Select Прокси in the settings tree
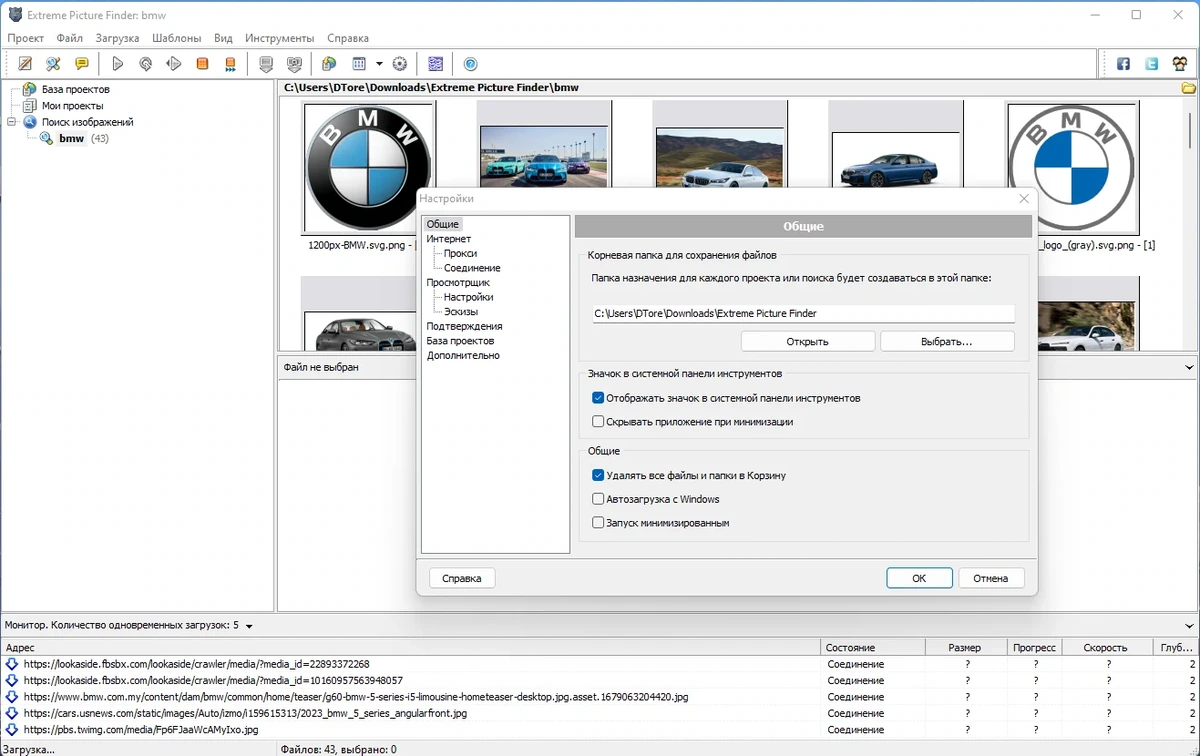The height and width of the screenshot is (756, 1200). (460, 254)
